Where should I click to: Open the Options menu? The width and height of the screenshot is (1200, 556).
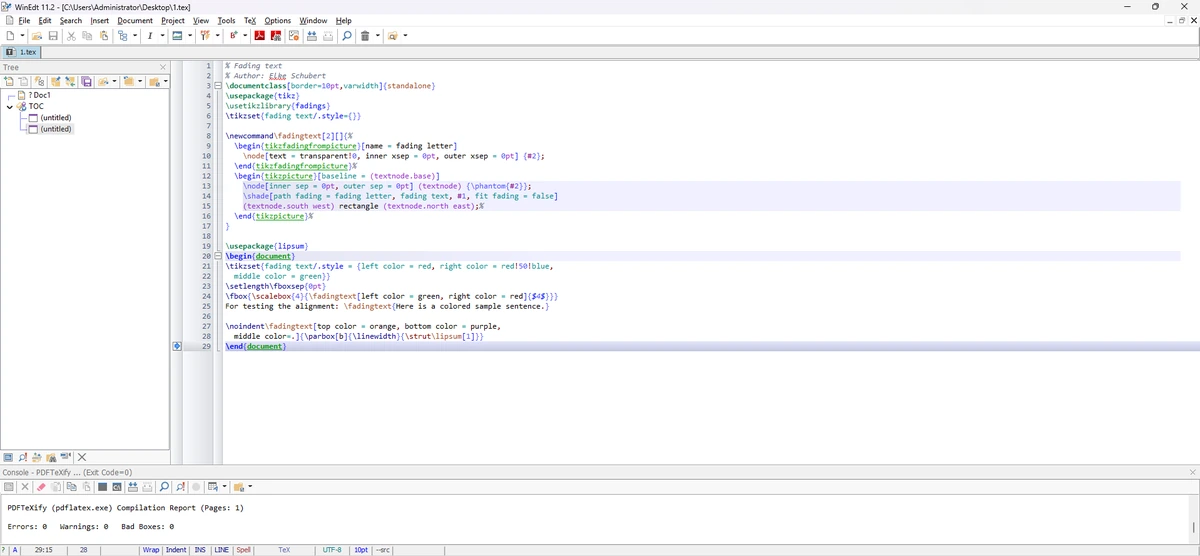(x=278, y=20)
